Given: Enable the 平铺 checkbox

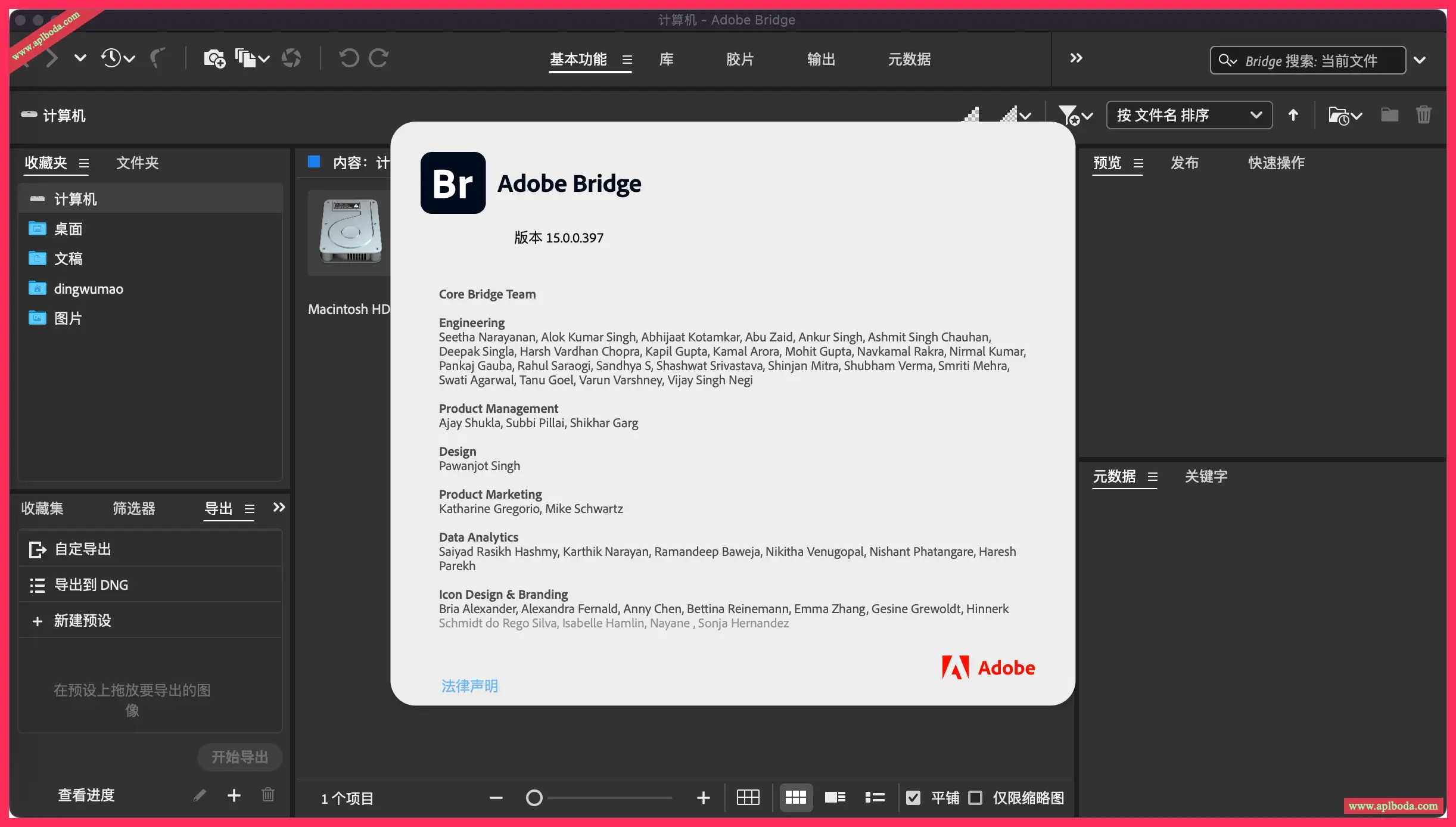Looking at the screenshot, I should tap(913, 797).
